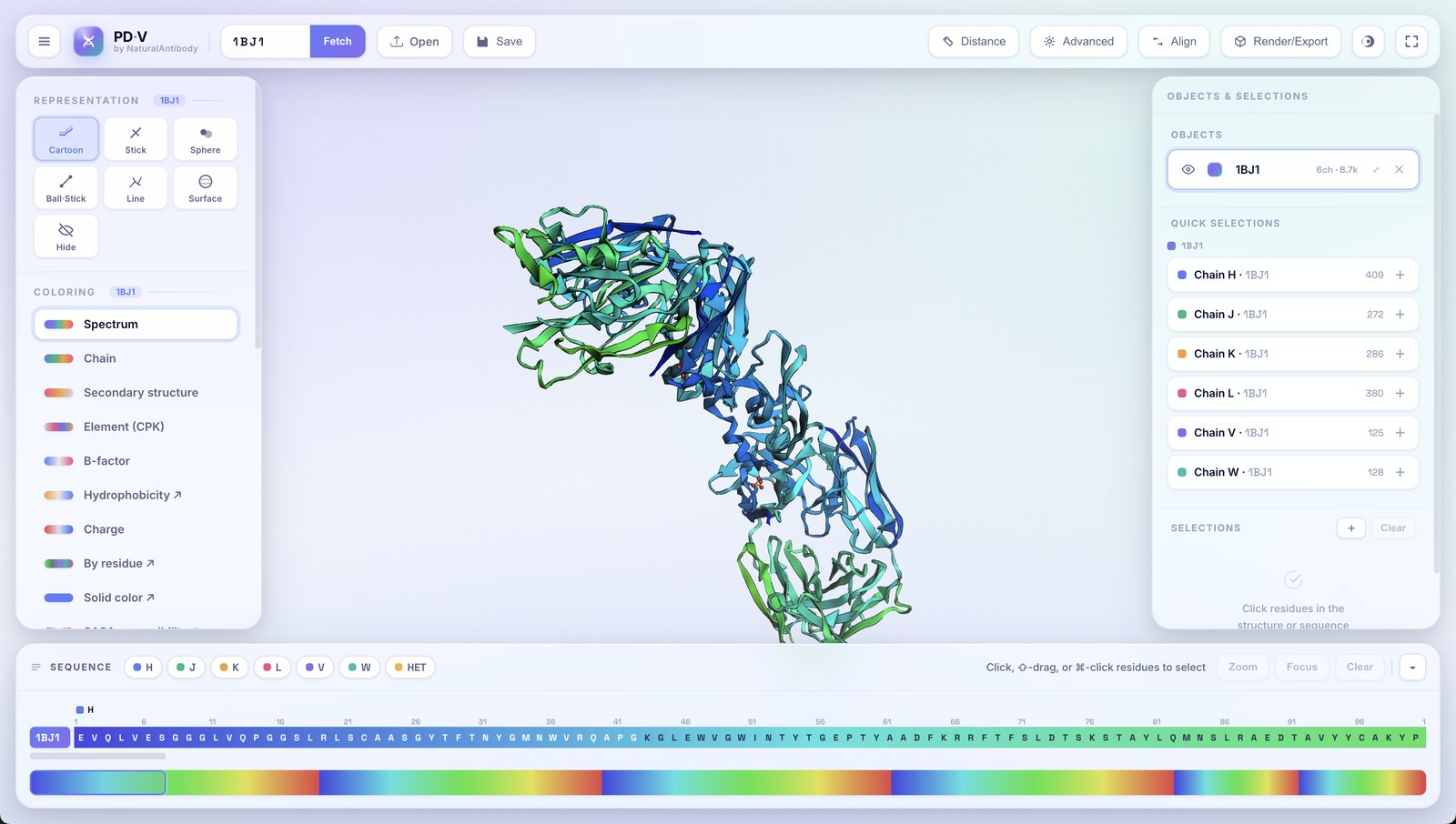Click the sequence panel list icon

(36, 668)
